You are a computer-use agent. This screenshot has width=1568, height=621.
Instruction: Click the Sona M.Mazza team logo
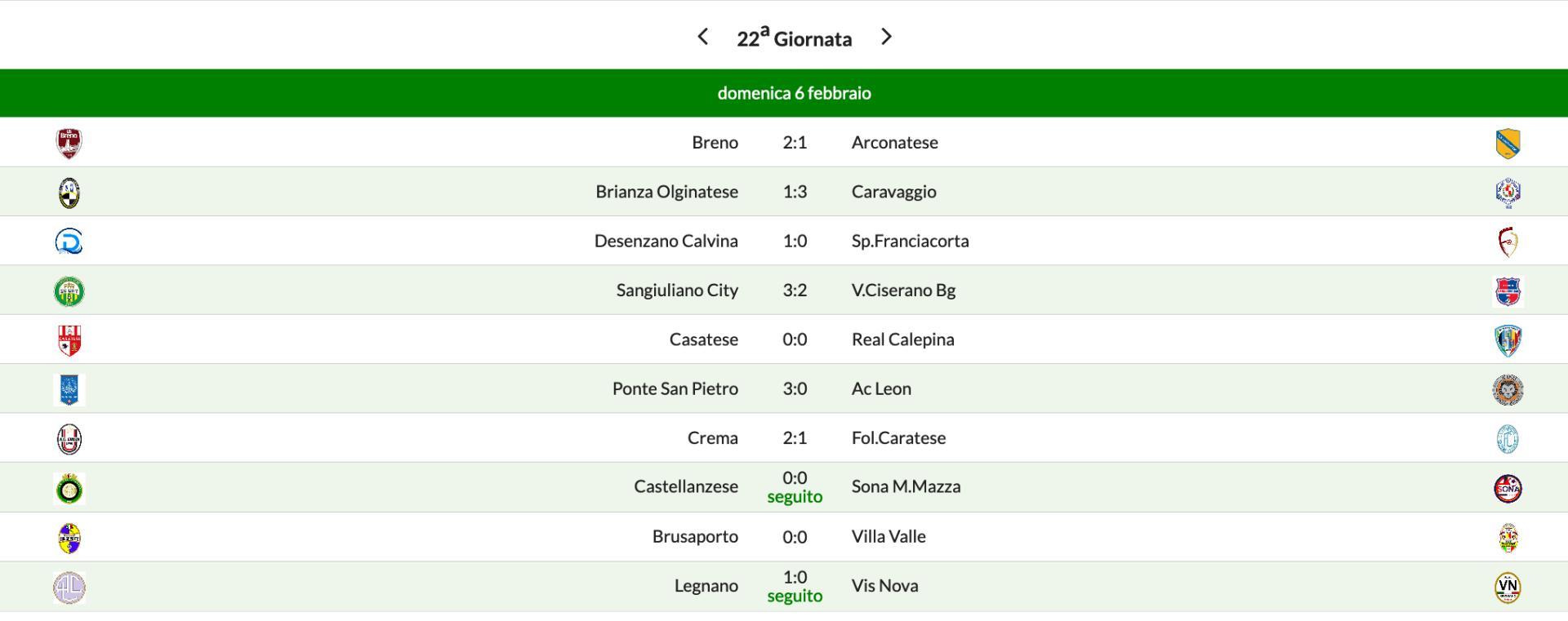1508,488
